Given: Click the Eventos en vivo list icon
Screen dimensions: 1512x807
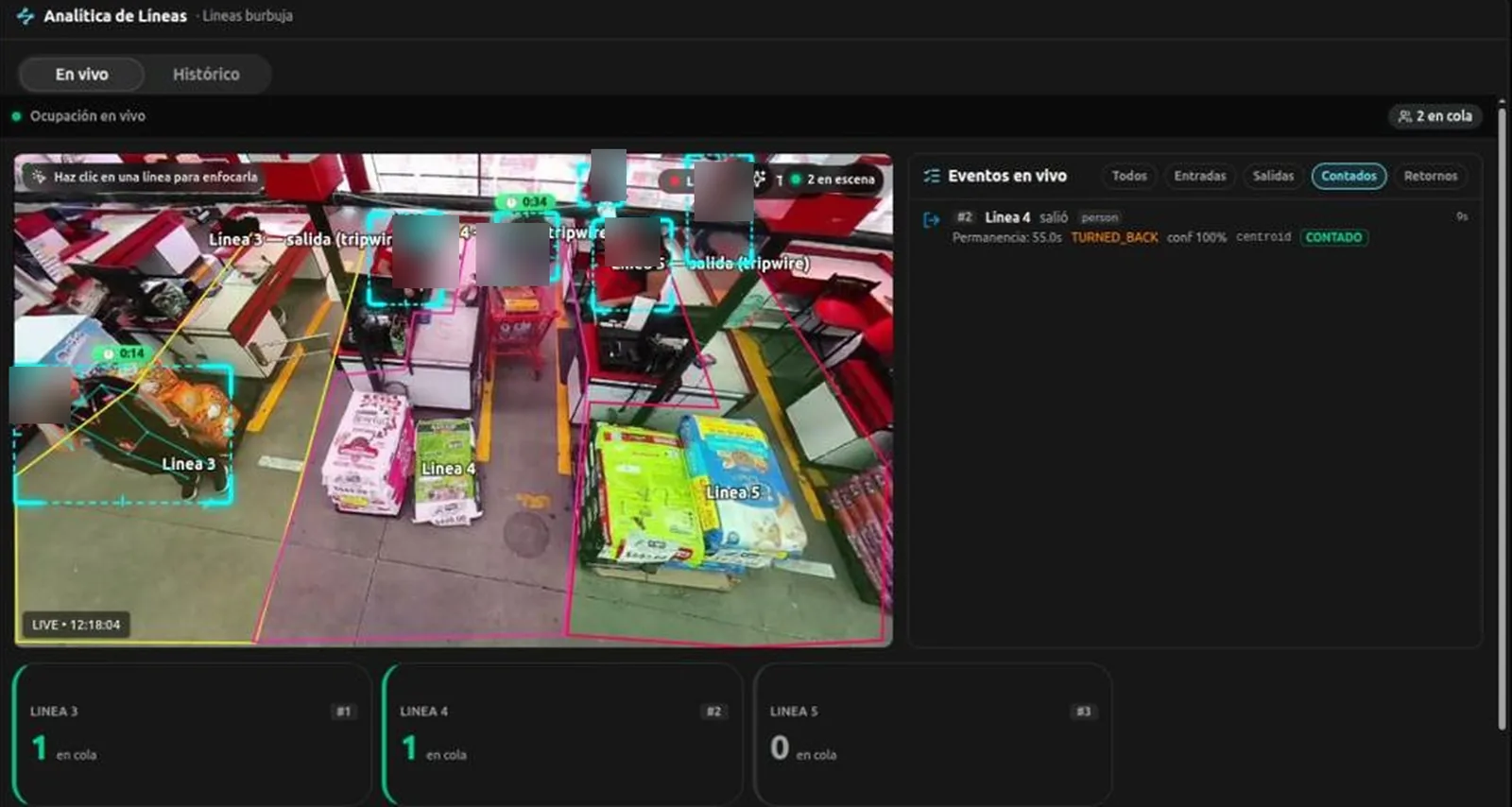Looking at the screenshot, I should click(x=932, y=176).
